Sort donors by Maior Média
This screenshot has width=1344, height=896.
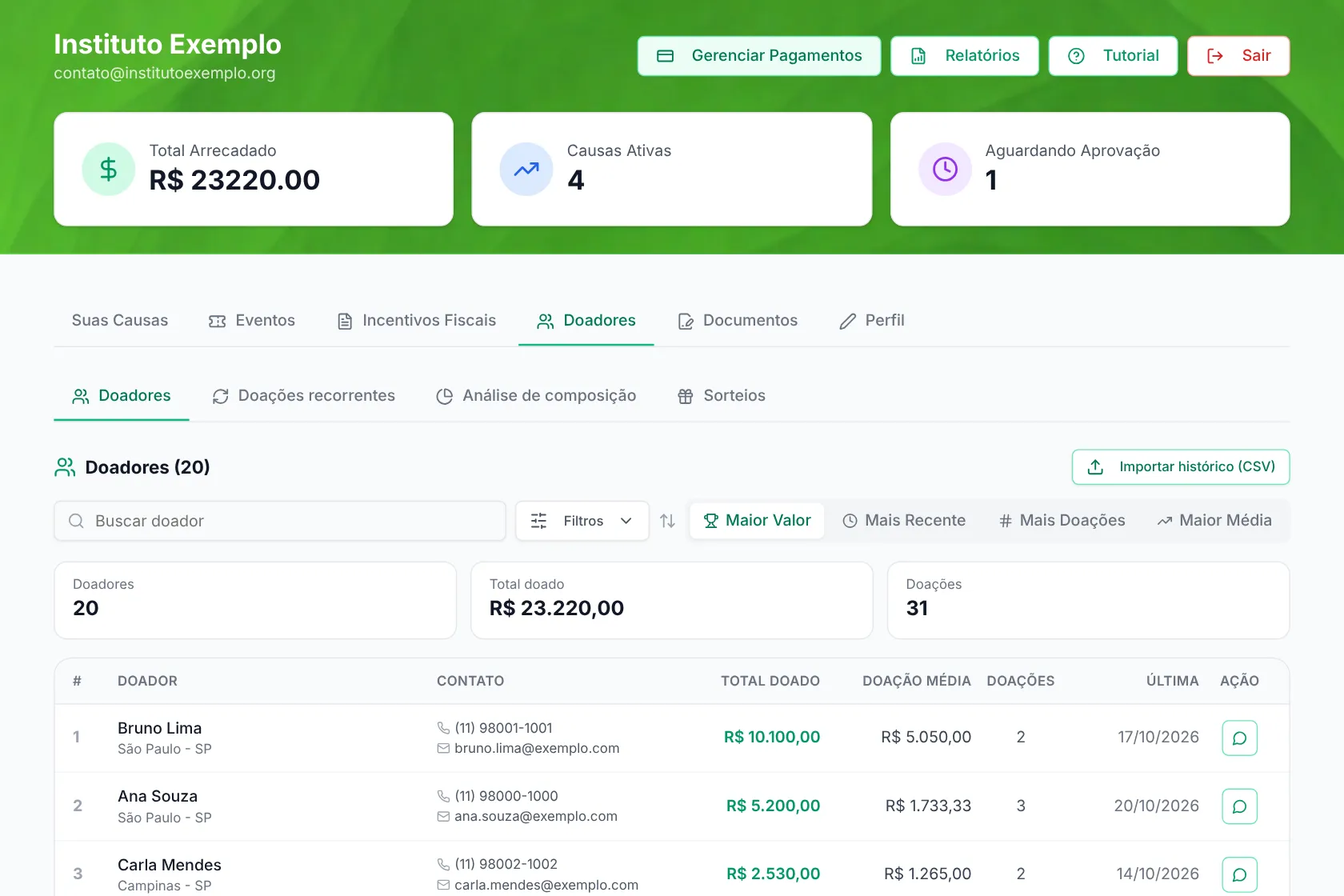1214,521
